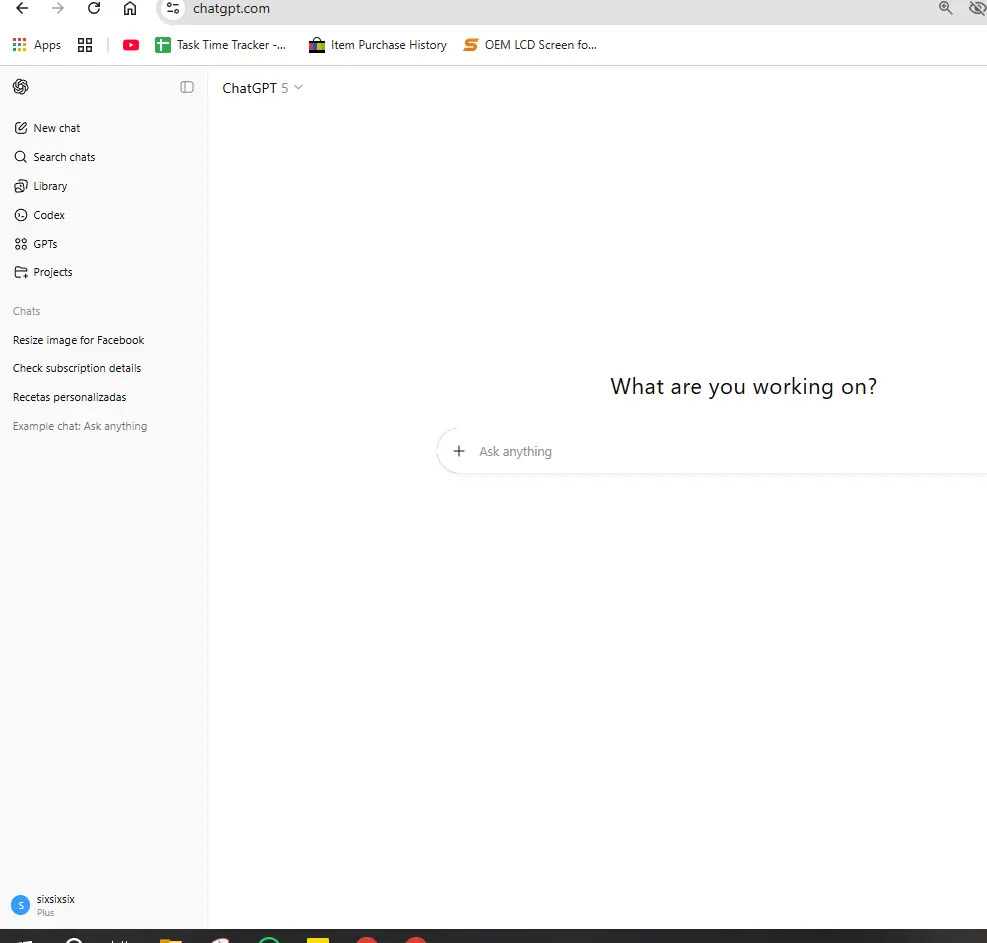Open chat 'Check subscription details'
The height and width of the screenshot is (943, 987).
77,368
